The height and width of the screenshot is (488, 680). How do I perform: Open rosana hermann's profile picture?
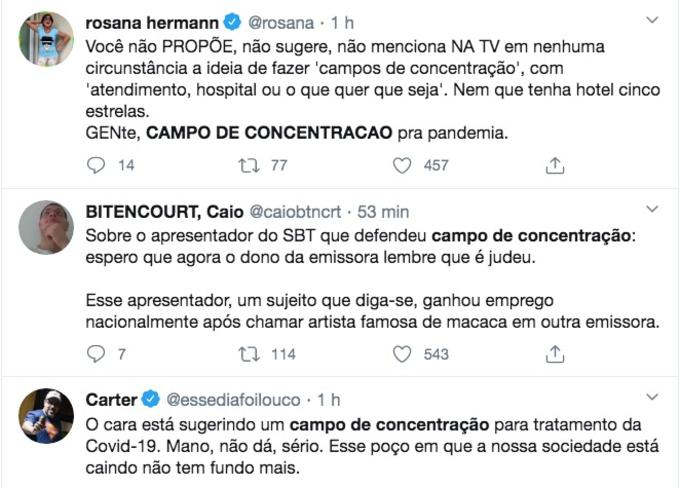click(47, 40)
